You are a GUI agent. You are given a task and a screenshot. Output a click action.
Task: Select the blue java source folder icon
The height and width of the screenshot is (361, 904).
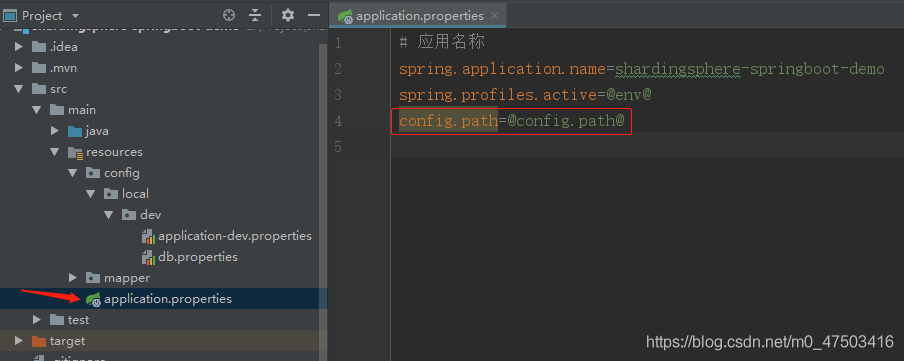click(x=75, y=131)
